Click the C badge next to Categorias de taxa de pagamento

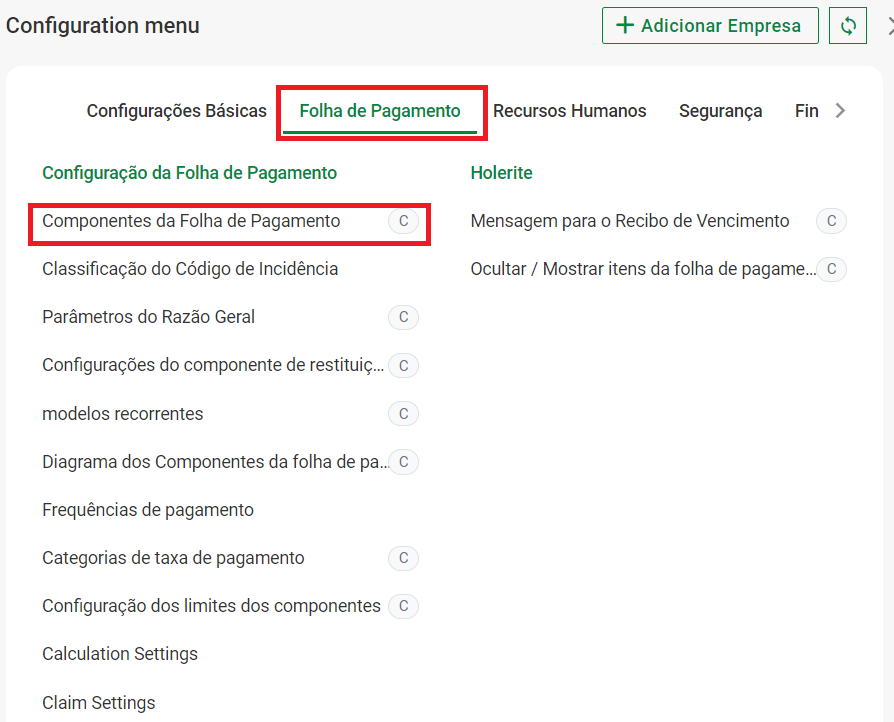pyautogui.click(x=403, y=558)
